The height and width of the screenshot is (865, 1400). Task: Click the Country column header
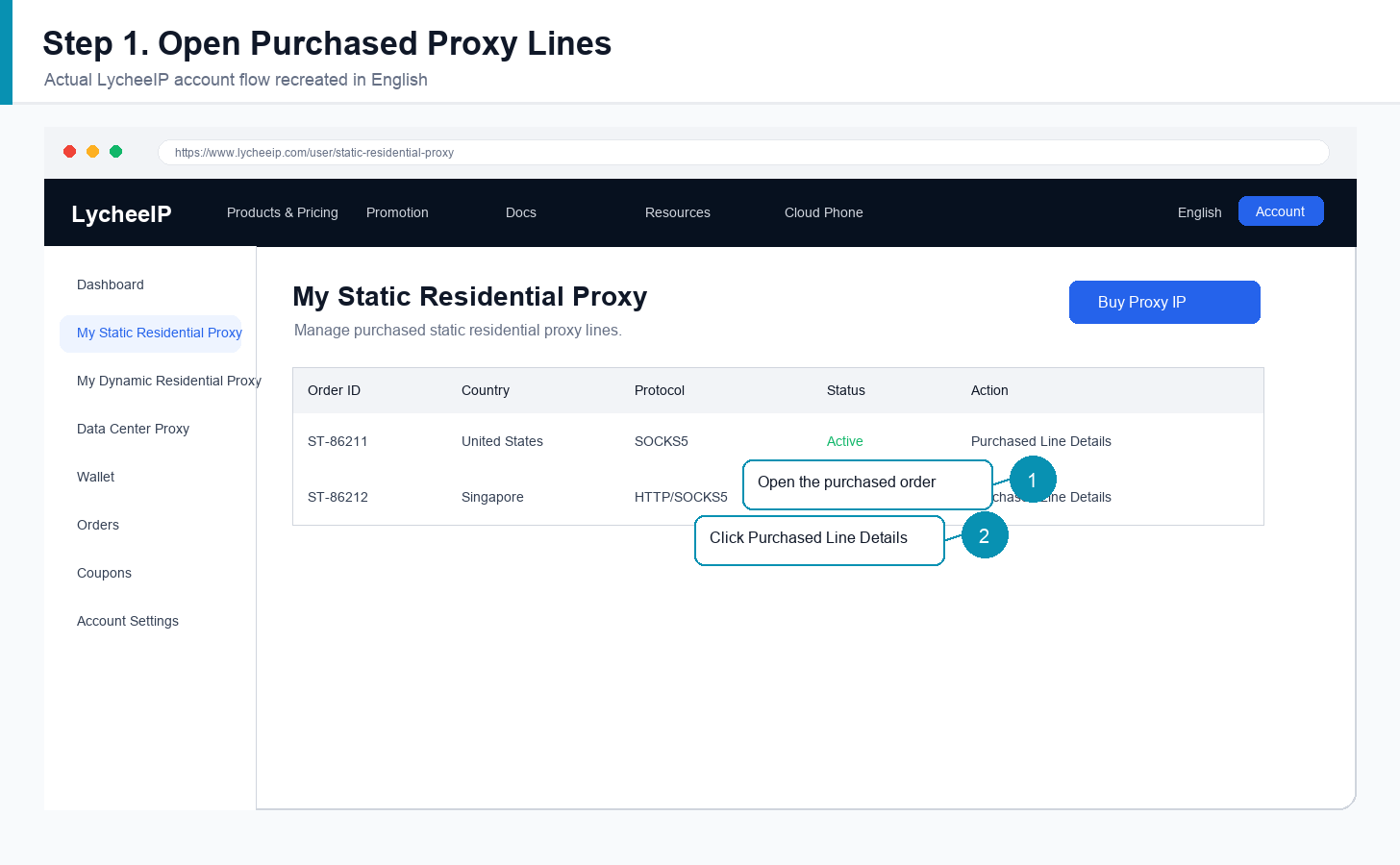coord(486,390)
